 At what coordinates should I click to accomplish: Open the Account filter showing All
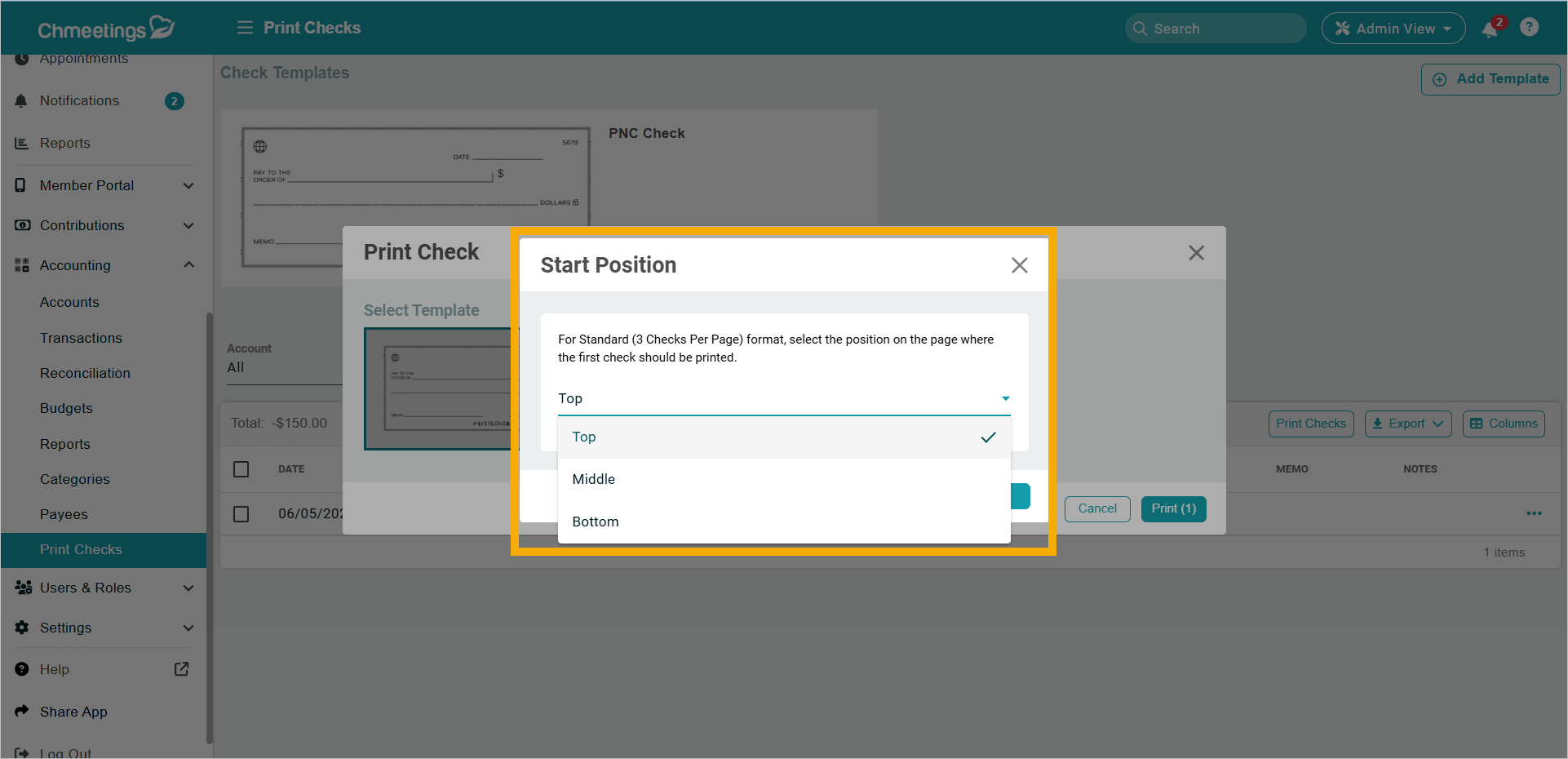pos(284,368)
